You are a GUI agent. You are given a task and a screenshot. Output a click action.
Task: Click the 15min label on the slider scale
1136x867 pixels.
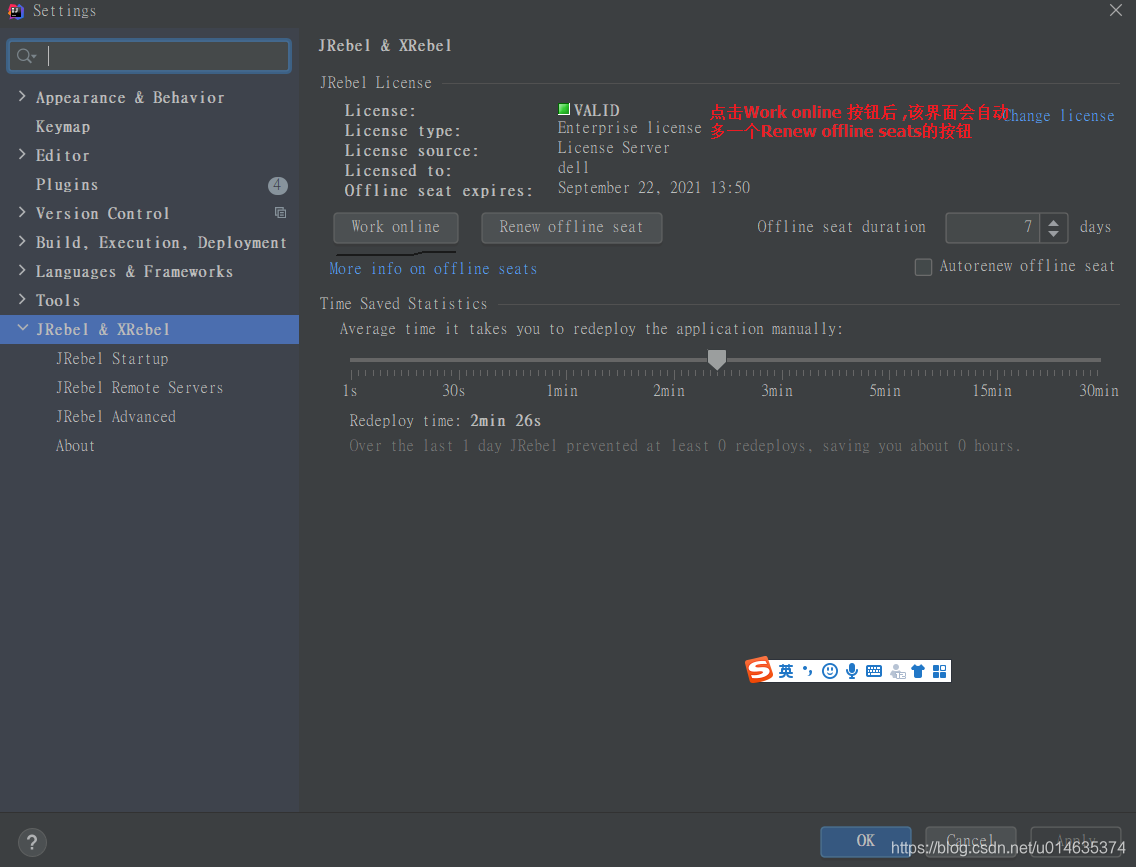coord(992,391)
